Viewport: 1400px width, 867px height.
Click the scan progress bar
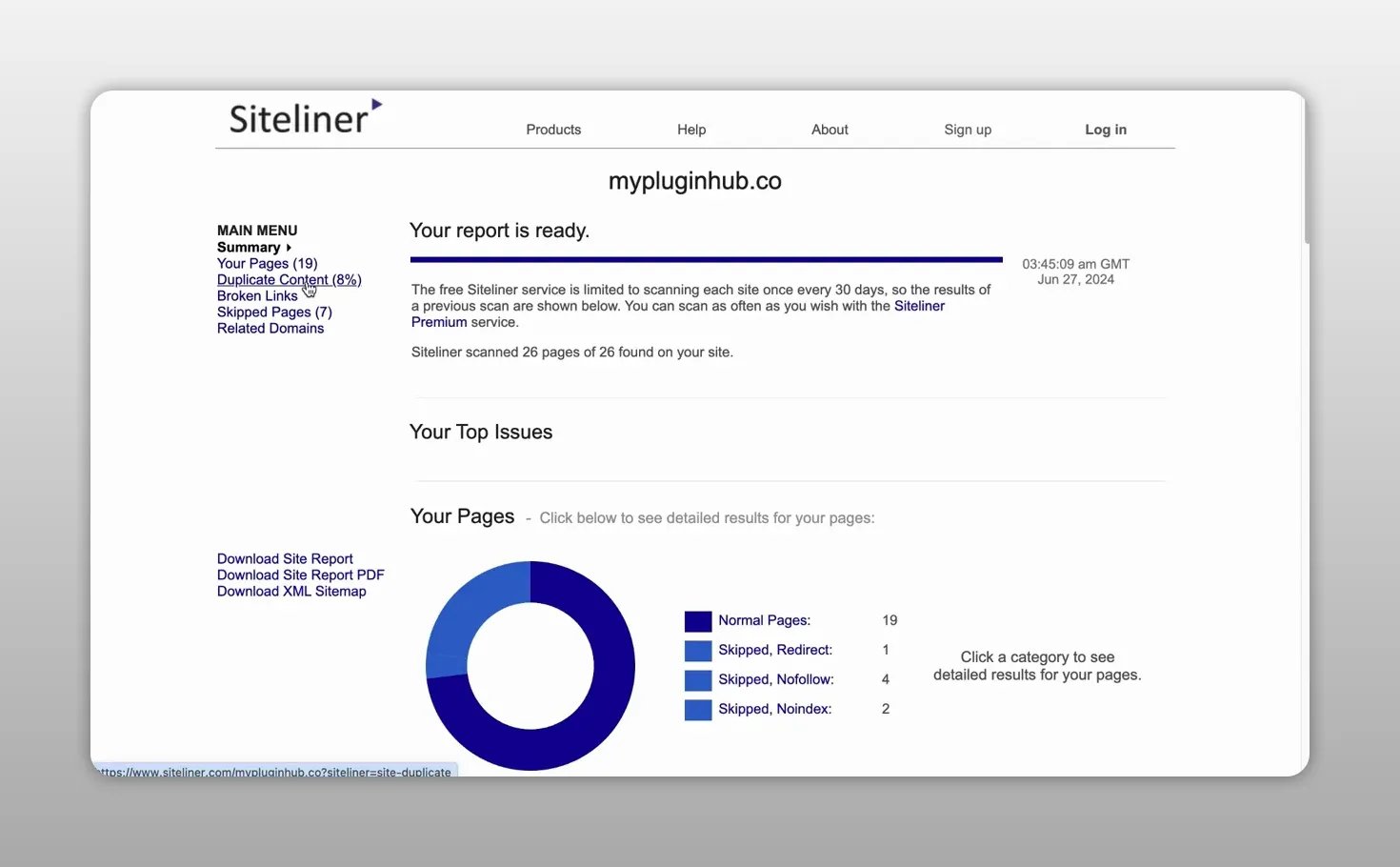(707, 259)
